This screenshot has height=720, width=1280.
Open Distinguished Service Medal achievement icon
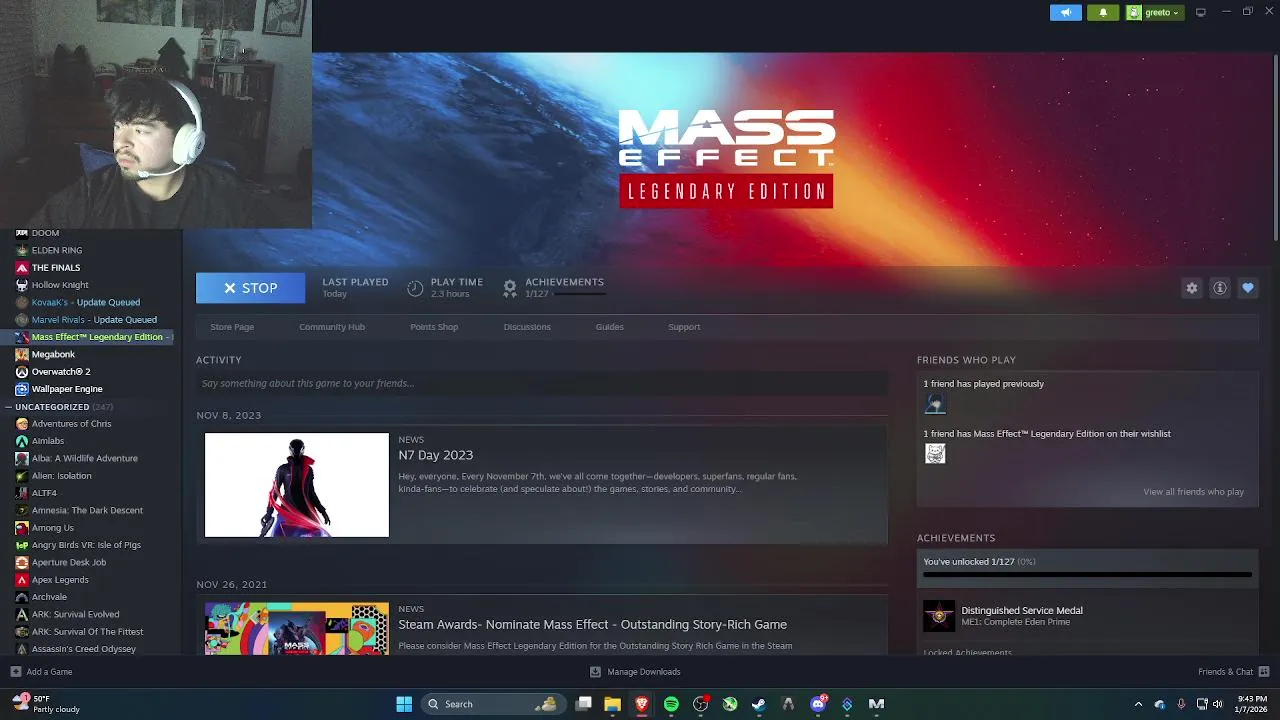coord(939,616)
